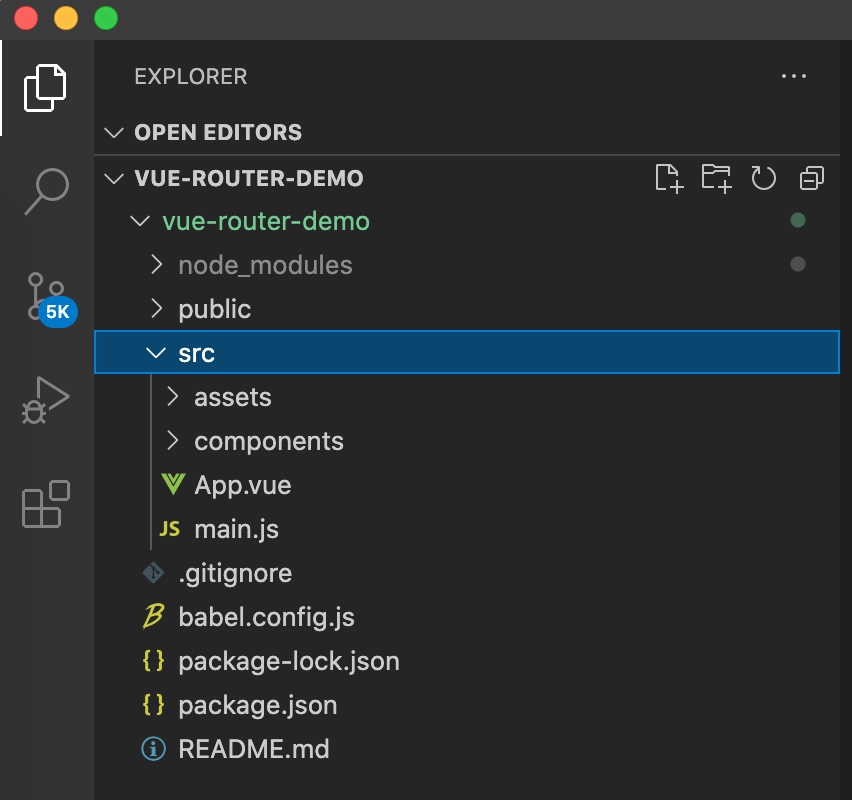Viewport: 852px width, 800px height.
Task: Click the git icon beside .gitignore
Action: (x=153, y=573)
